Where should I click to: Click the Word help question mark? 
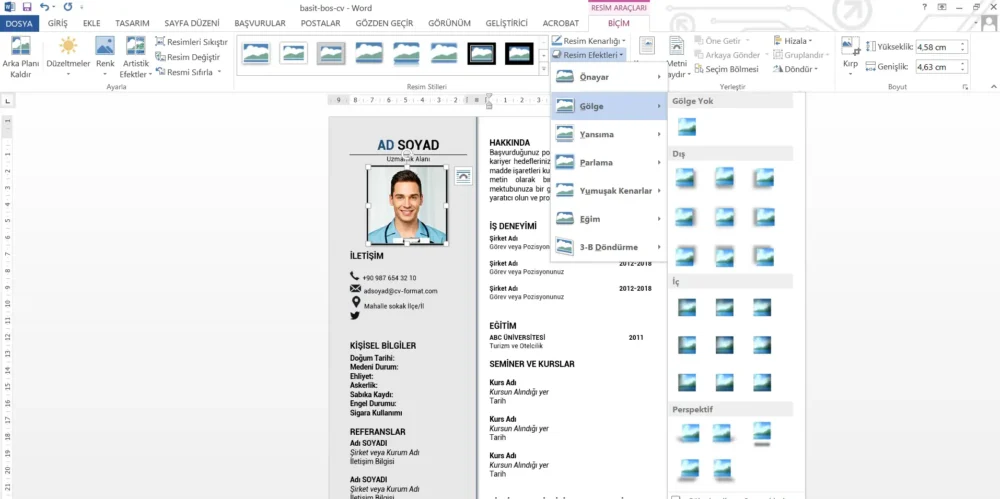(925, 7)
